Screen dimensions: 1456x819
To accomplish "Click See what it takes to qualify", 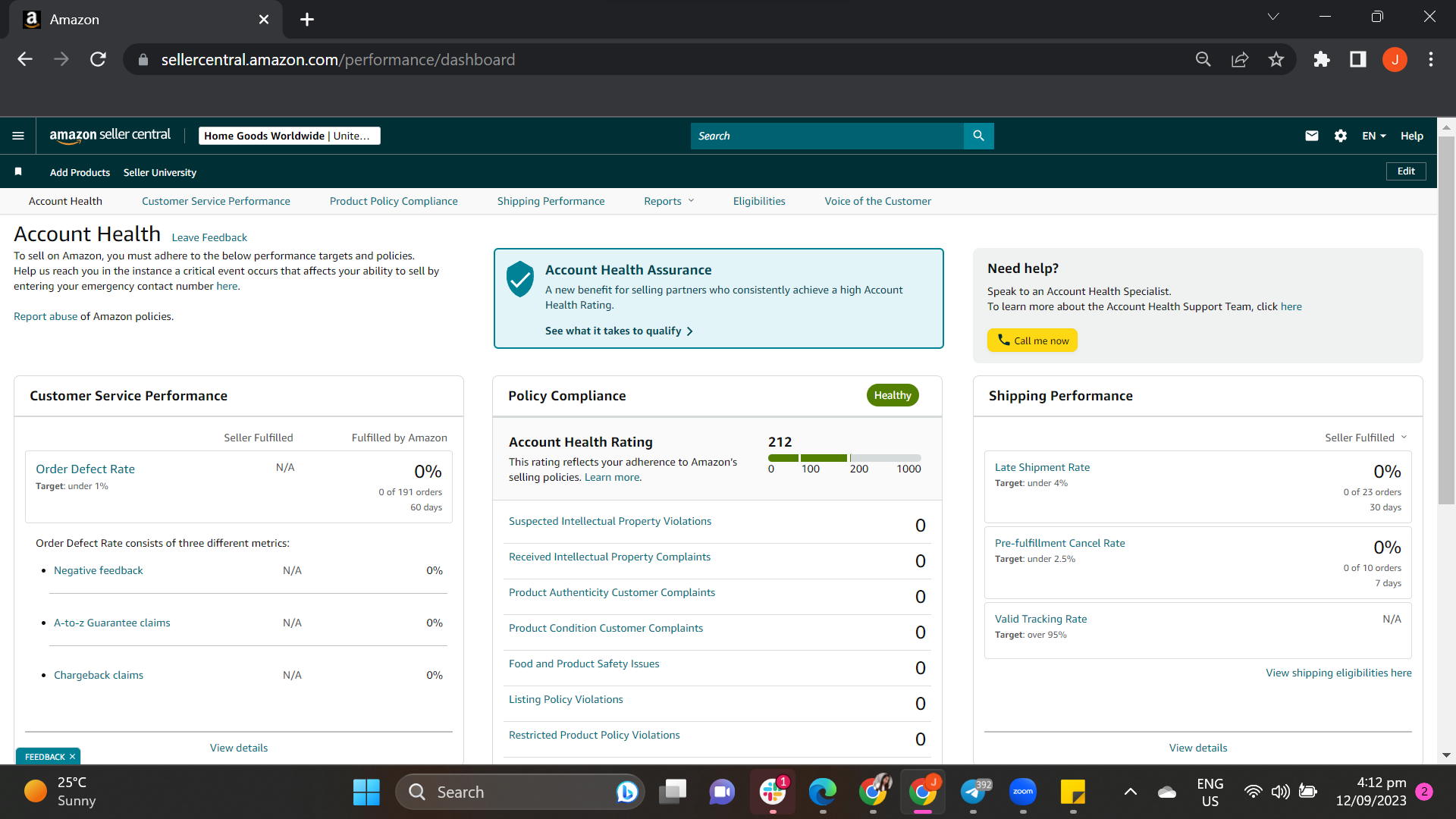I will point(619,331).
